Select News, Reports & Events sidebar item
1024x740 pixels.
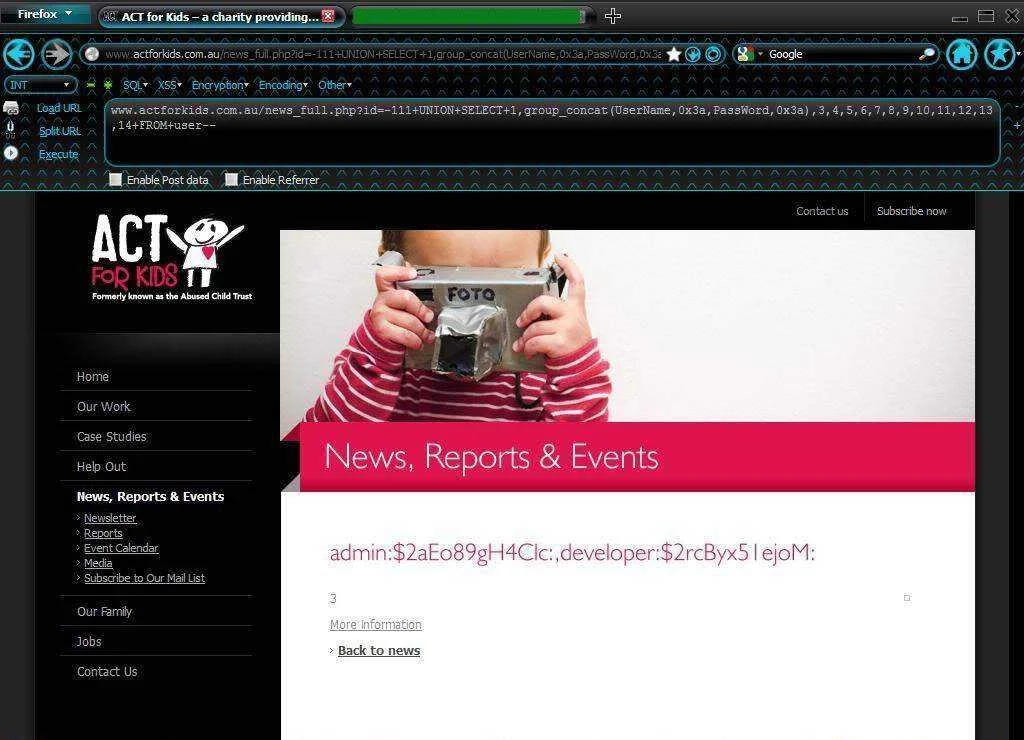(150, 496)
